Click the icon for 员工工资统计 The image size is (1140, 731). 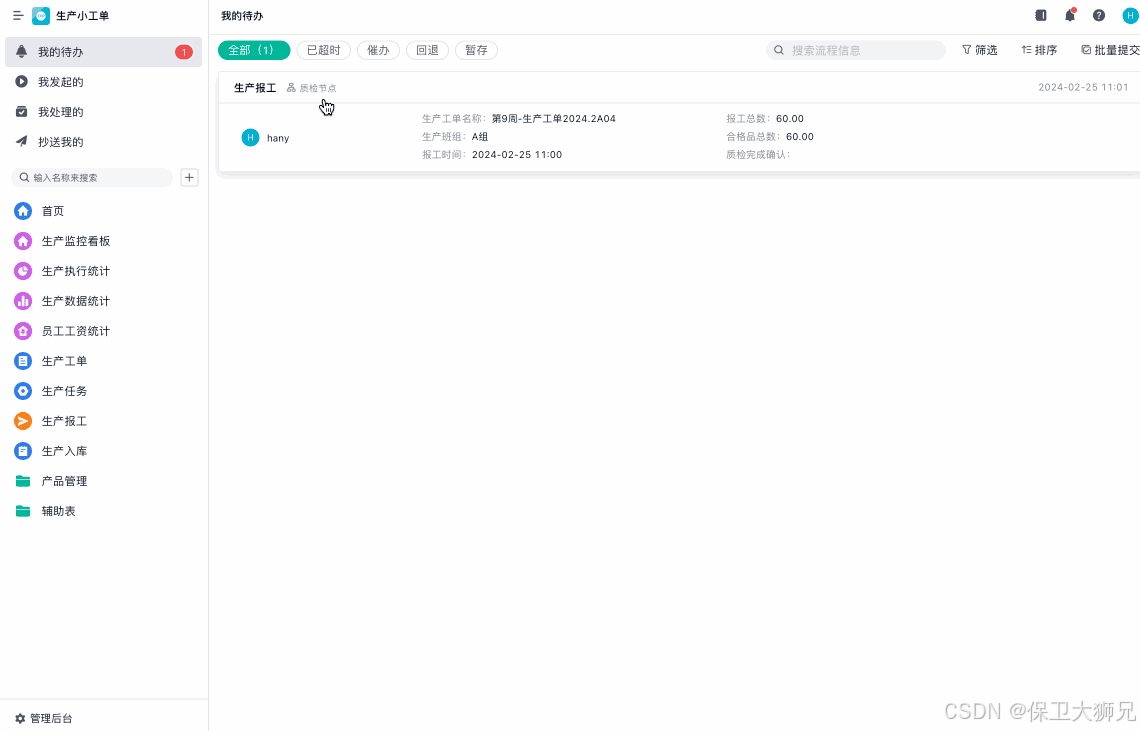point(23,331)
